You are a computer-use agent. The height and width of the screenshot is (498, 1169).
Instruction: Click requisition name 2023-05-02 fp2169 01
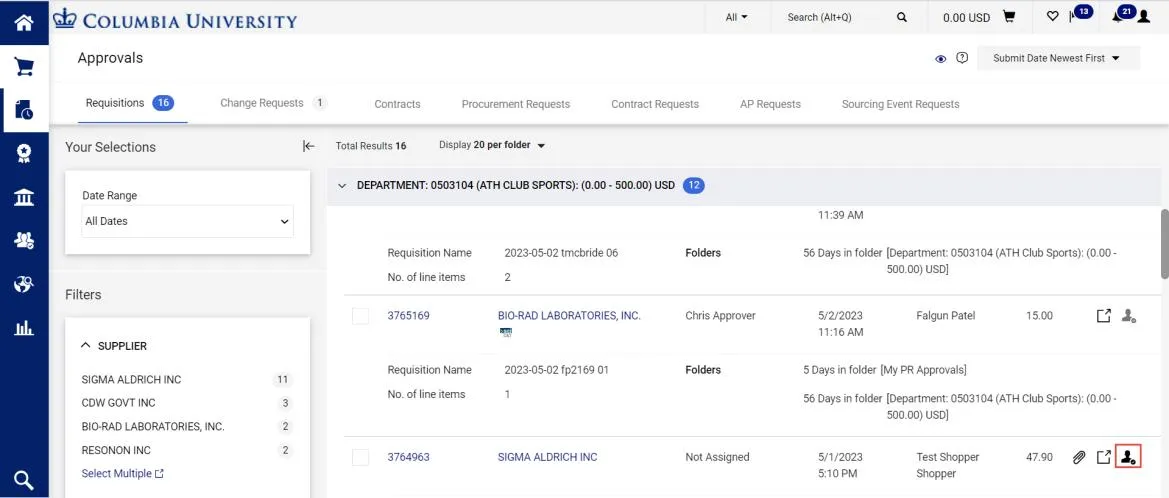[x=557, y=370]
